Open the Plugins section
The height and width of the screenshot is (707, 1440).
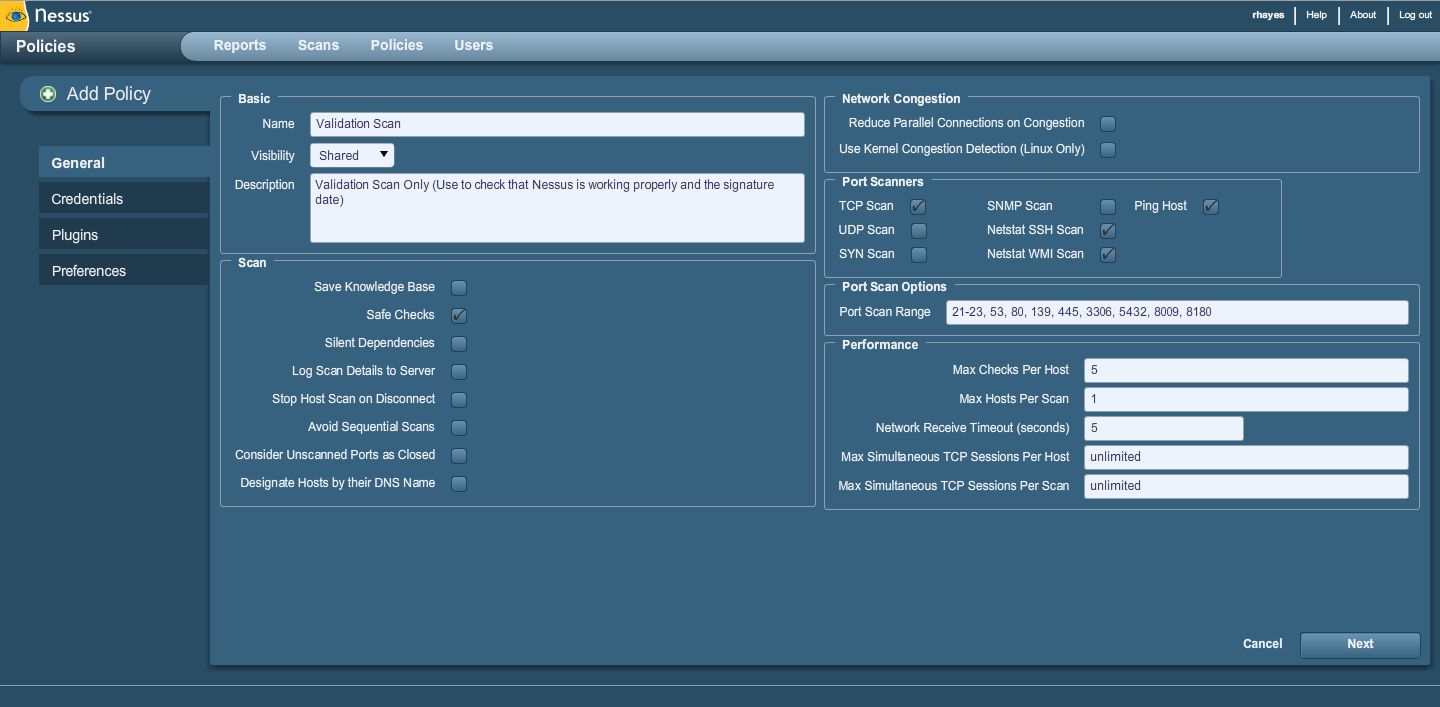[75, 235]
